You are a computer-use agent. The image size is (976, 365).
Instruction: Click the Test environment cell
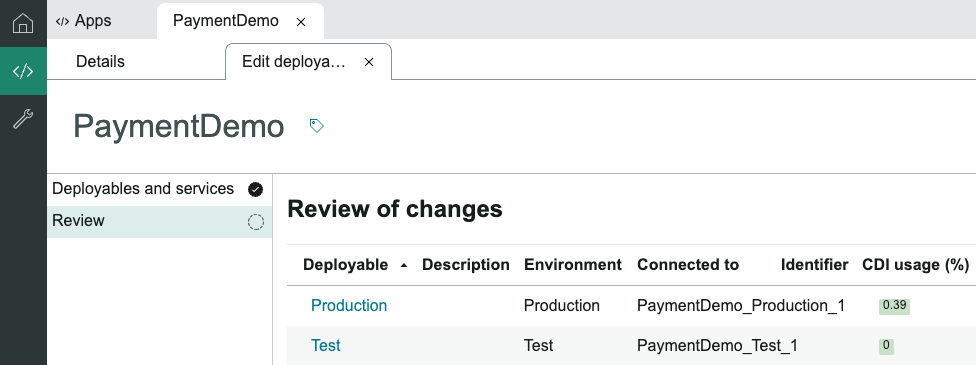point(538,345)
